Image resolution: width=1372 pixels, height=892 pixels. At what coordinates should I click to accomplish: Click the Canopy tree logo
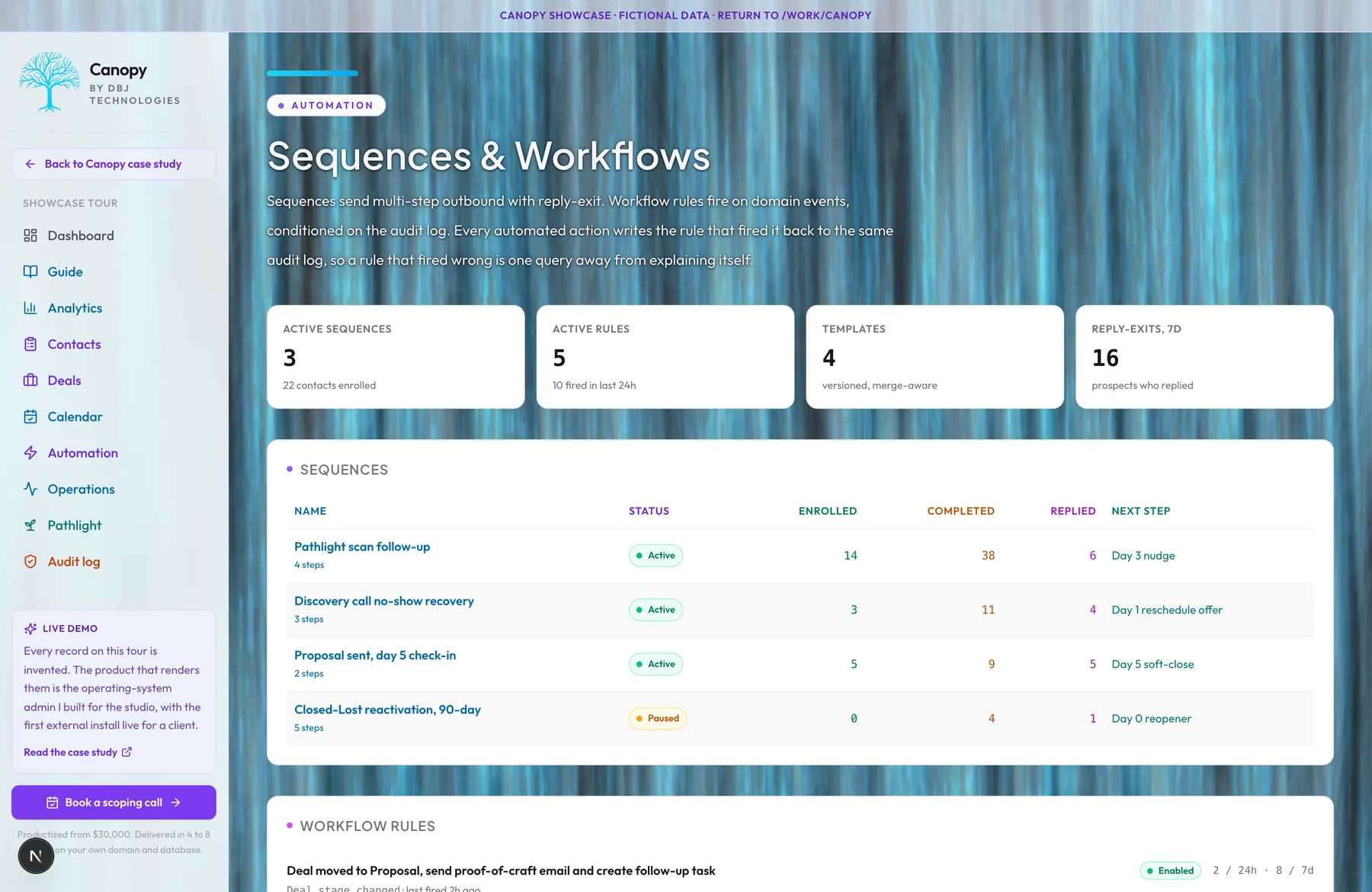pos(50,82)
